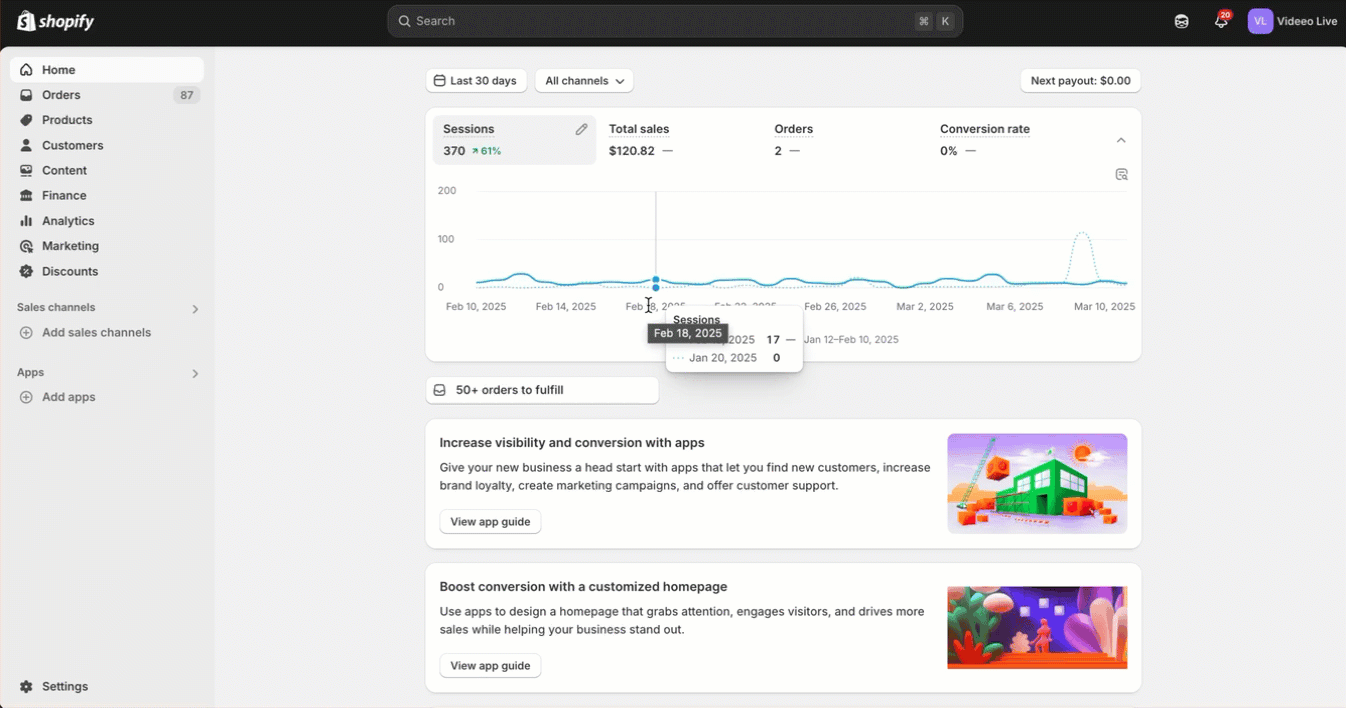Screen dimensions: 1346x708
Task: Click the Marketing target icon
Action: (x=26, y=246)
